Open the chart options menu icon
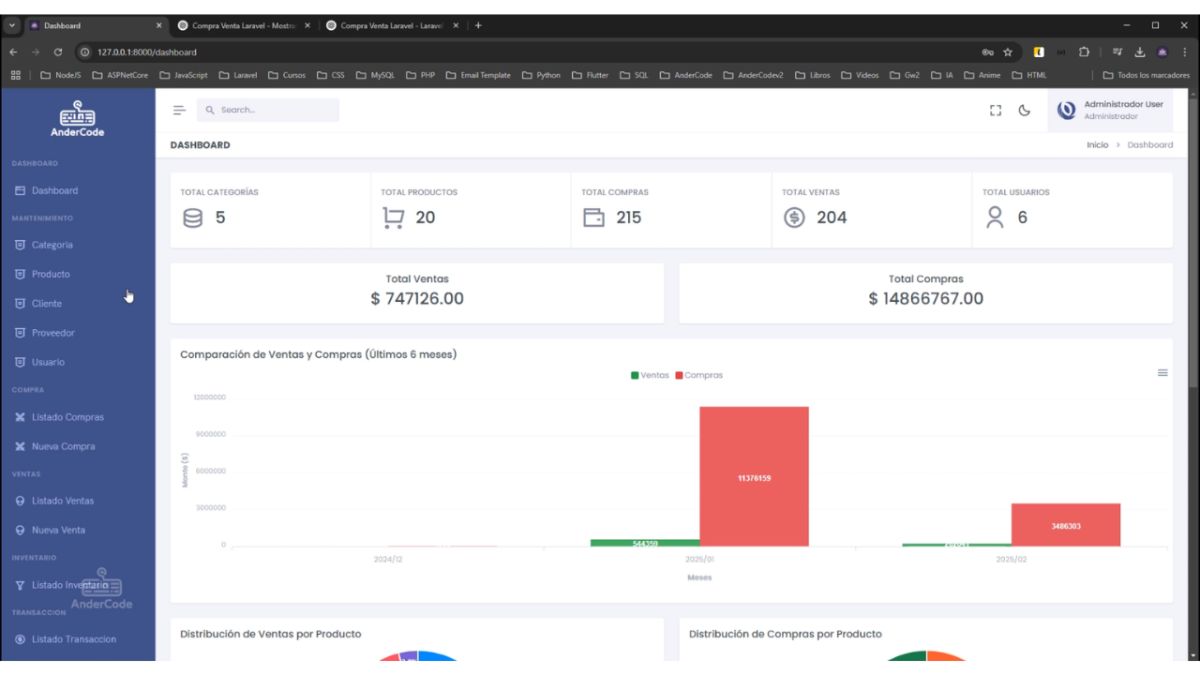 1162,373
